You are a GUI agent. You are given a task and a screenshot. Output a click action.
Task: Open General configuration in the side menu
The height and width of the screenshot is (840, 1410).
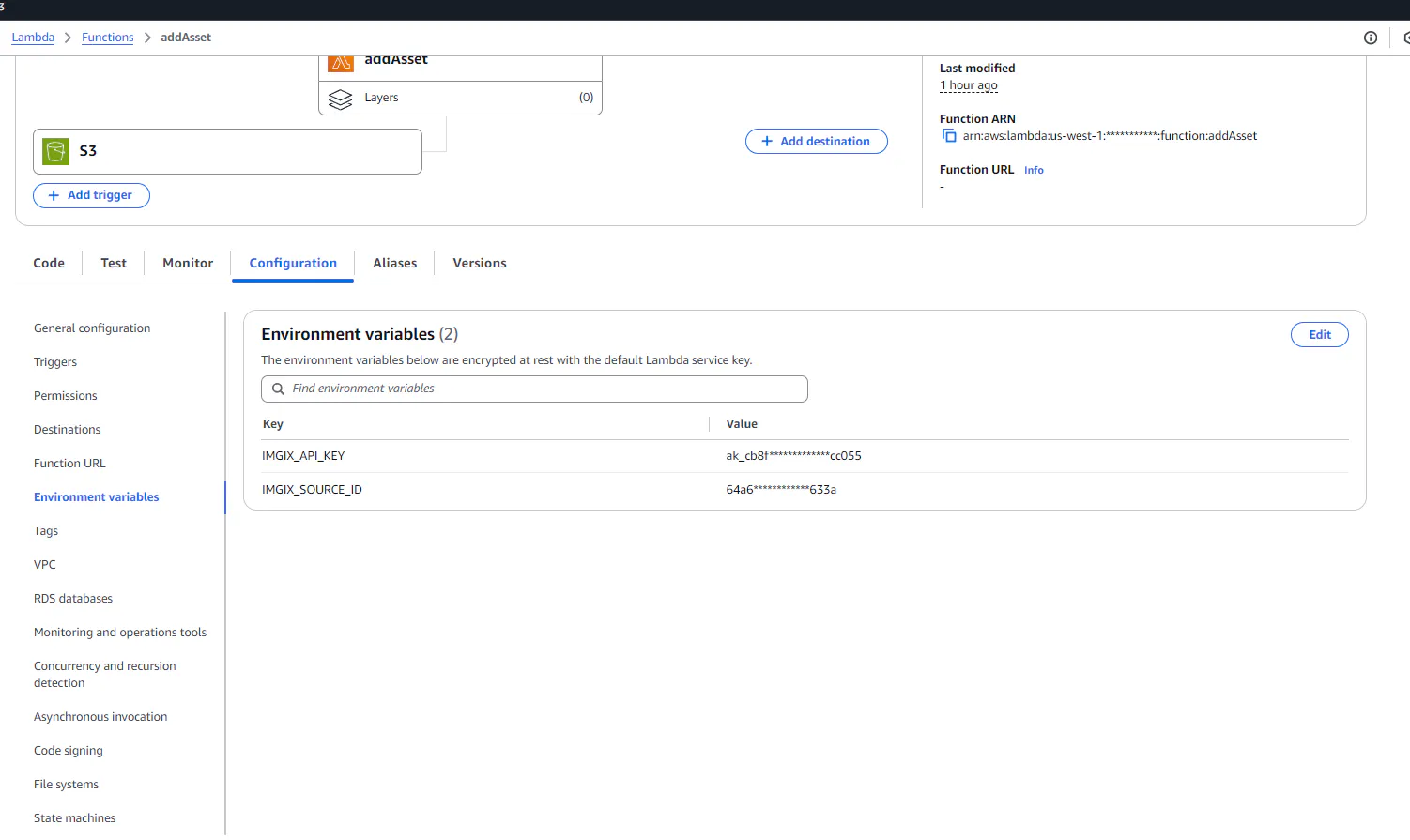coord(92,328)
